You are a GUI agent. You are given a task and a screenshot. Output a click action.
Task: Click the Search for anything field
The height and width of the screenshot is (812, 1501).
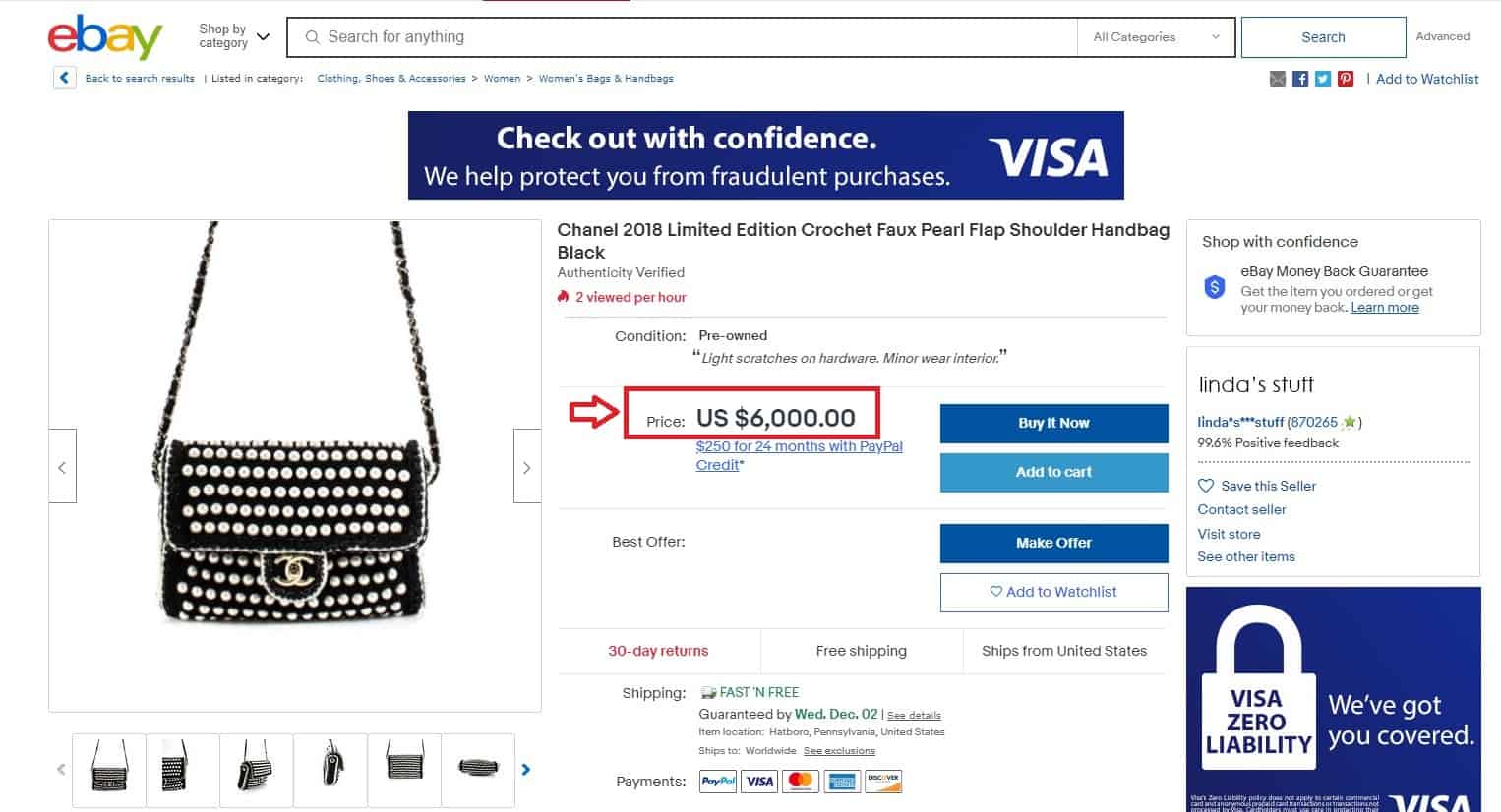[683, 37]
